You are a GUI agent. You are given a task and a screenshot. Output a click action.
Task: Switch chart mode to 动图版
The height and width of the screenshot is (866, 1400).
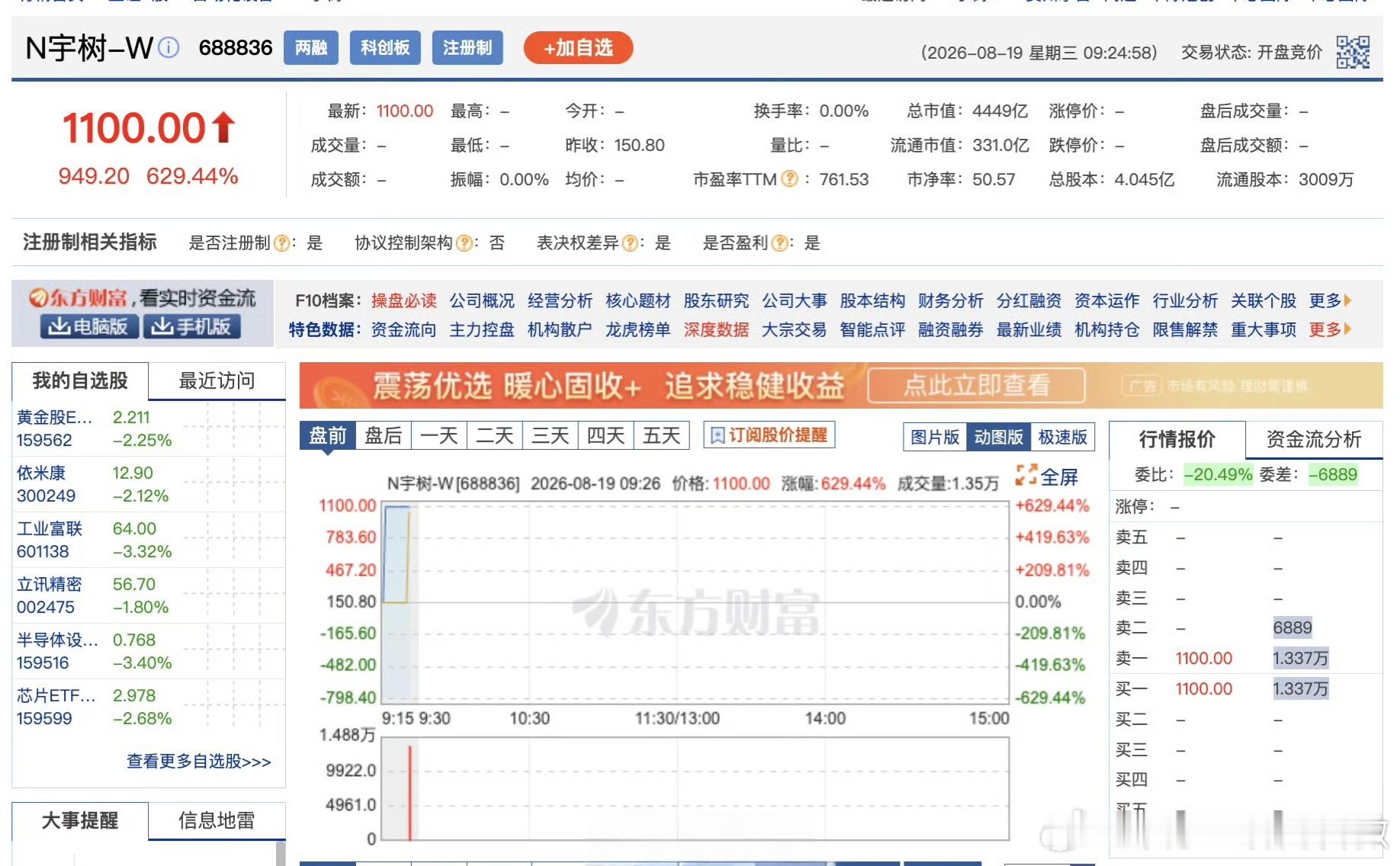[x=999, y=437]
